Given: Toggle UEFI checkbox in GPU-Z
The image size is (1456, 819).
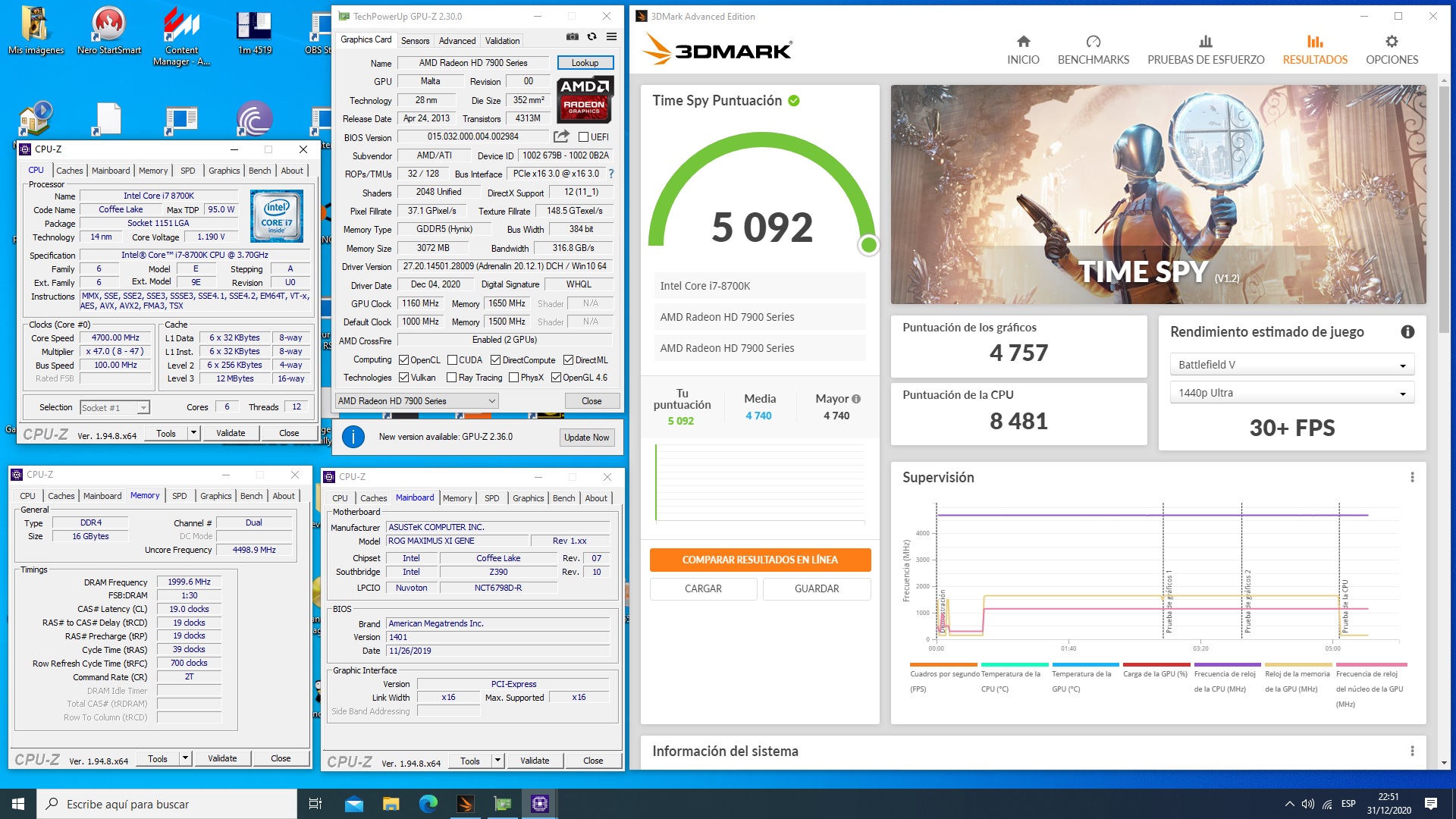Looking at the screenshot, I should 583,137.
